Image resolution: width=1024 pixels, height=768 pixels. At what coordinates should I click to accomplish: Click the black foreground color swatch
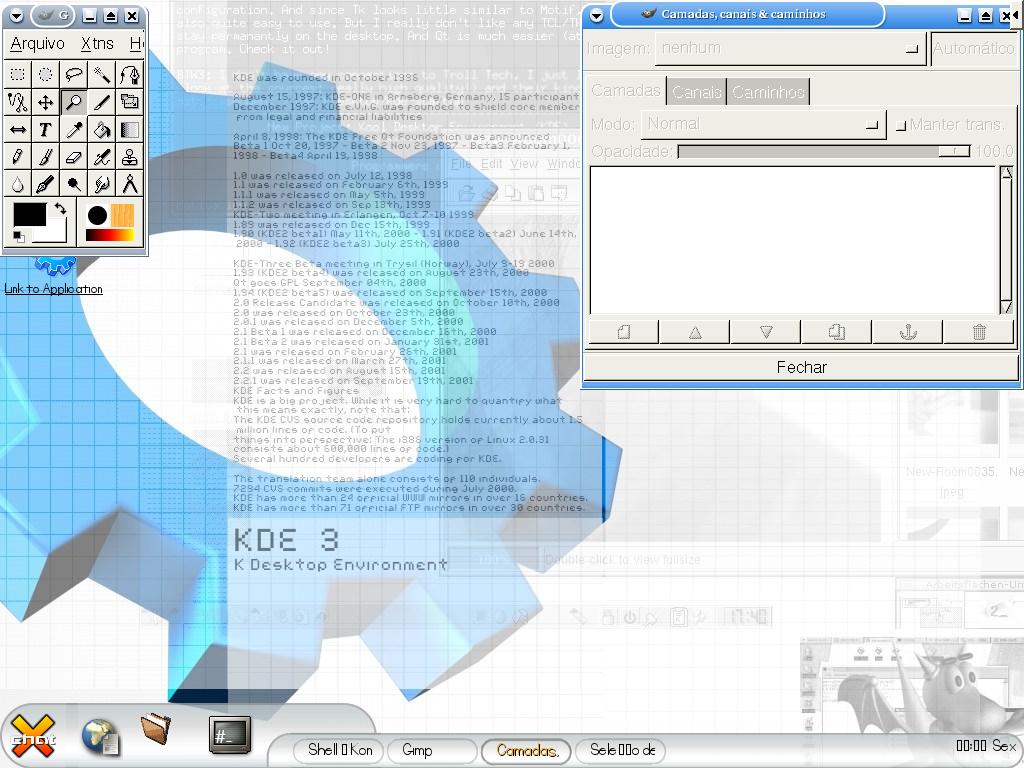pyautogui.click(x=29, y=214)
